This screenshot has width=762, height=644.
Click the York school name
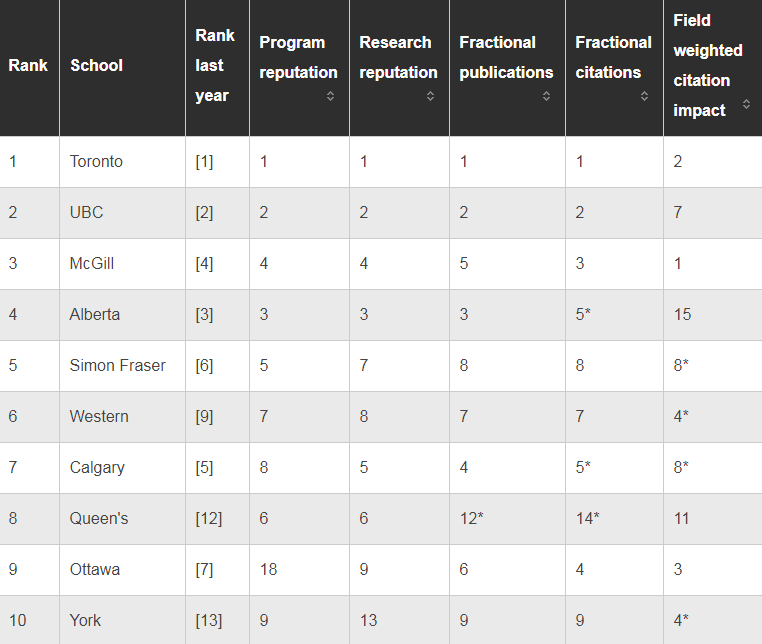click(x=86, y=620)
